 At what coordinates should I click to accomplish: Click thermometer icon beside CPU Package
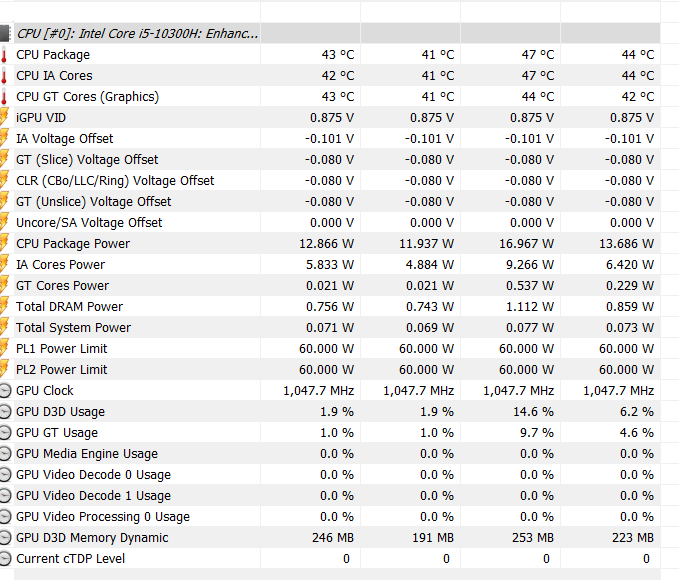(4, 55)
